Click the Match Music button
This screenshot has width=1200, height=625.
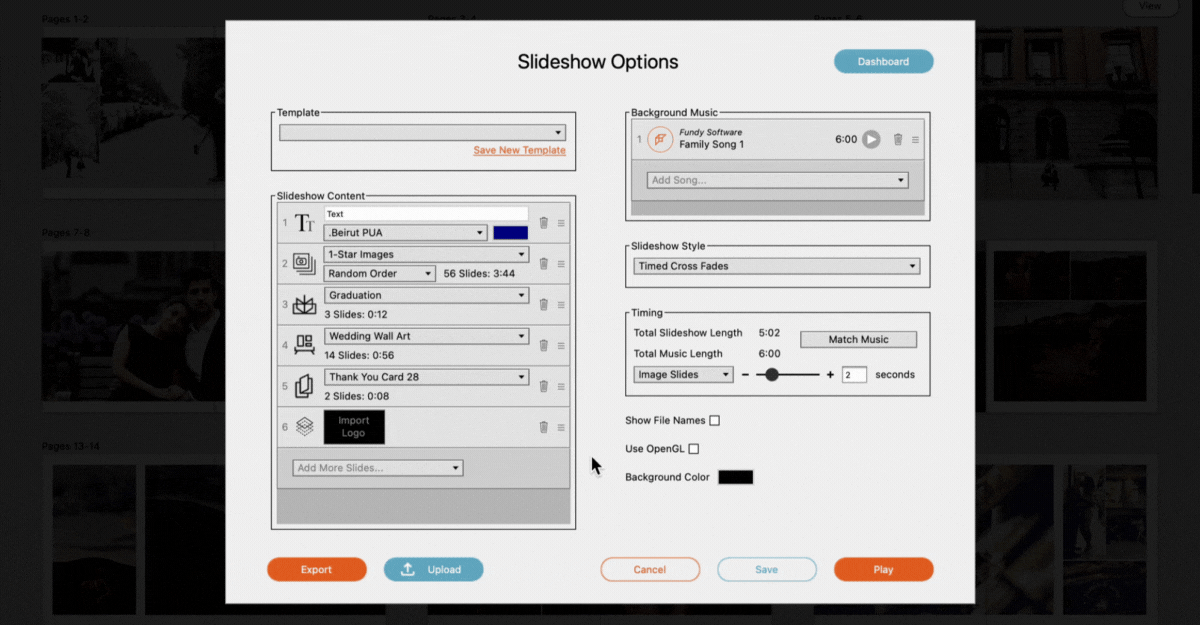[x=858, y=339]
